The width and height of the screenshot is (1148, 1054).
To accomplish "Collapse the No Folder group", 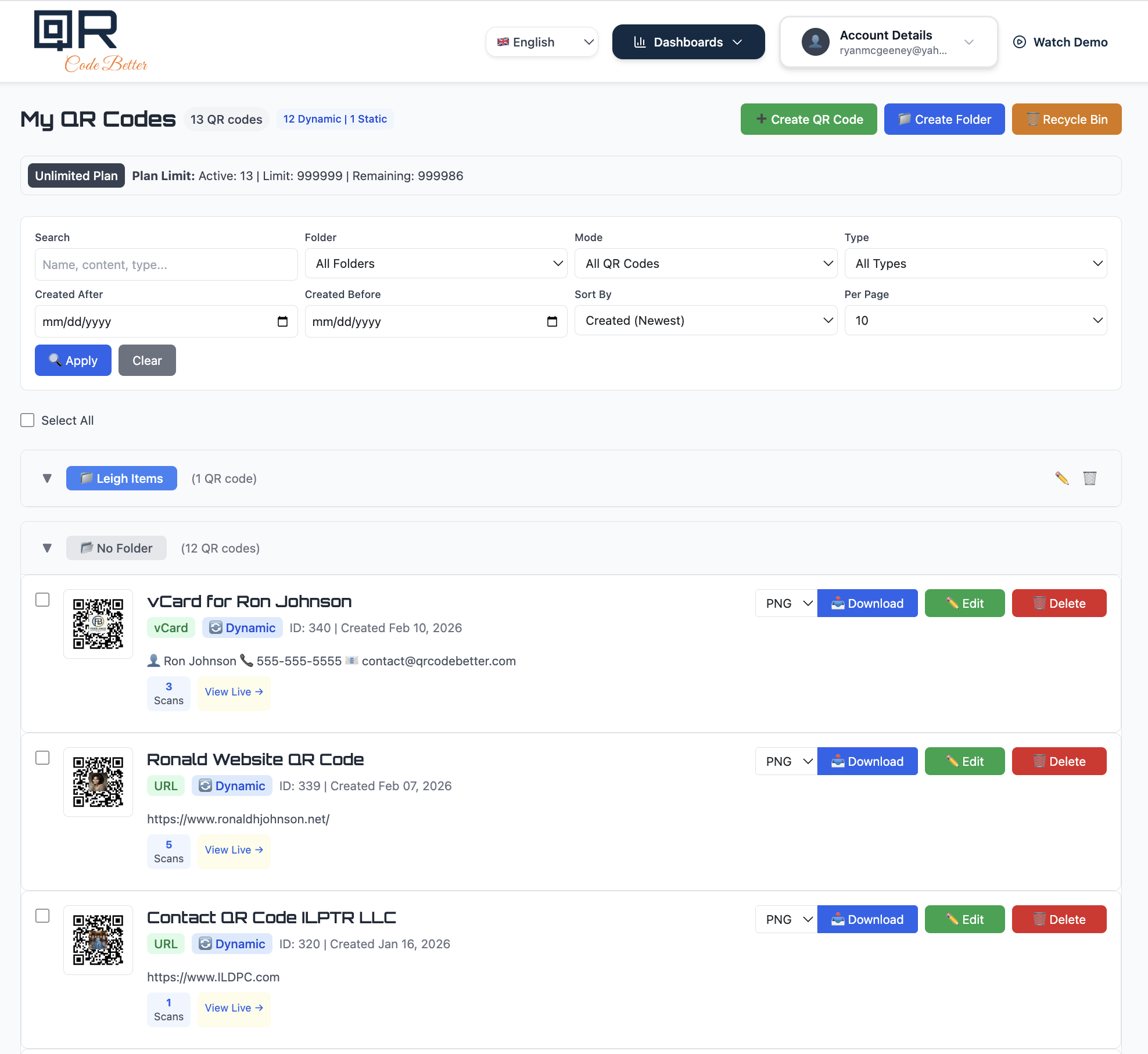I will point(47,548).
